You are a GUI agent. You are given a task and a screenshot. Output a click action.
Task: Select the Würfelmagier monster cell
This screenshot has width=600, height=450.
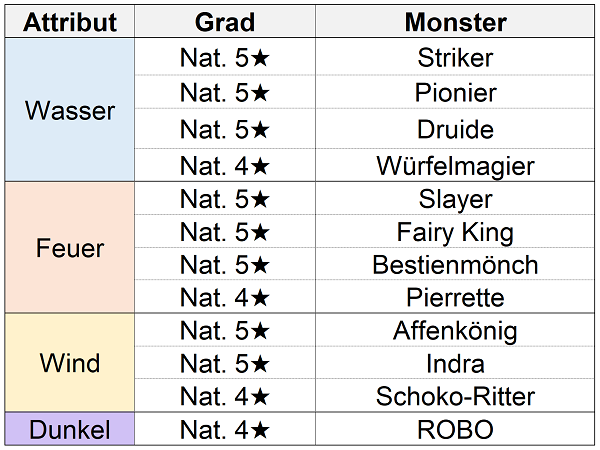[x=455, y=165]
